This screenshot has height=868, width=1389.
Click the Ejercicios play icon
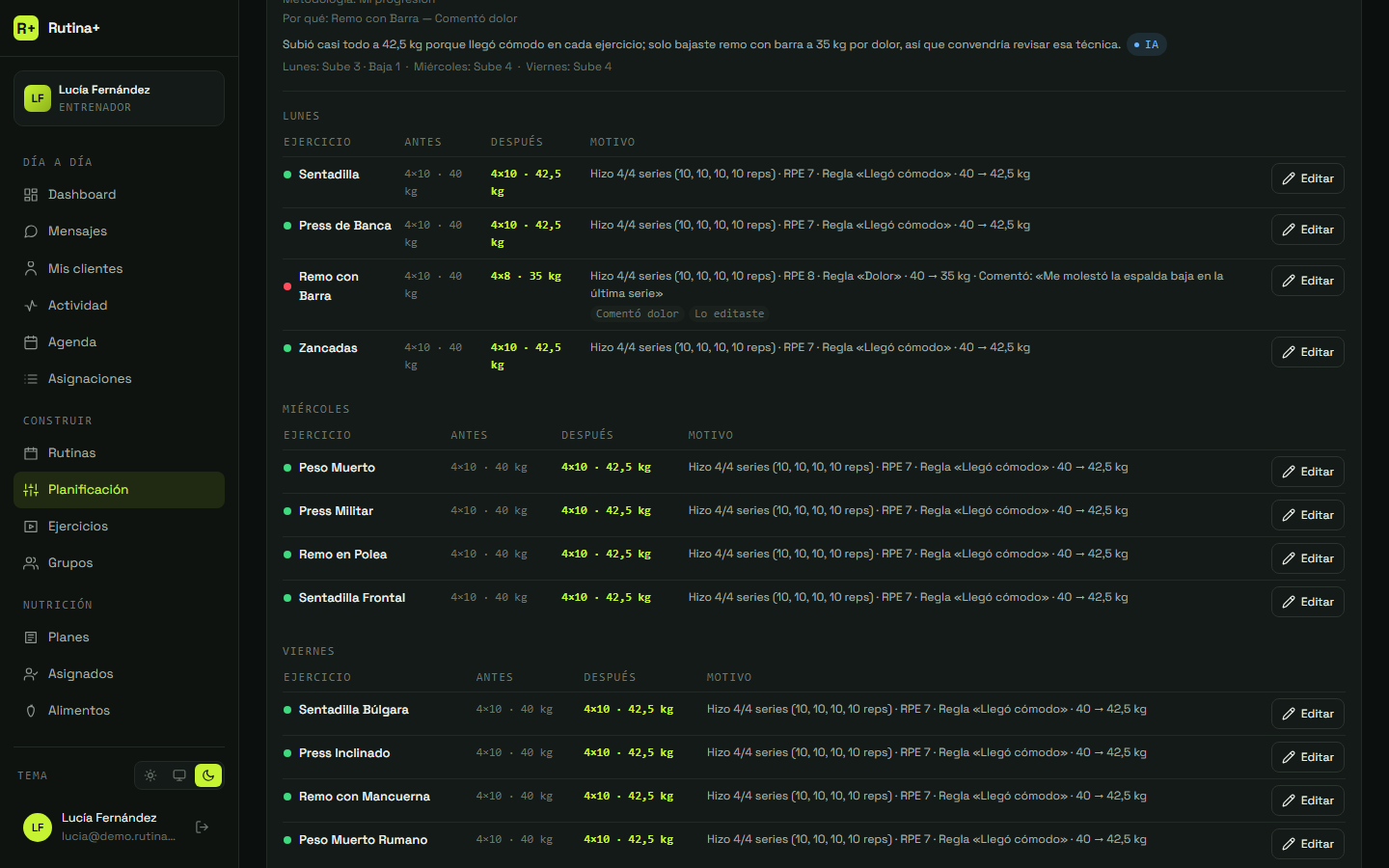tap(31, 527)
